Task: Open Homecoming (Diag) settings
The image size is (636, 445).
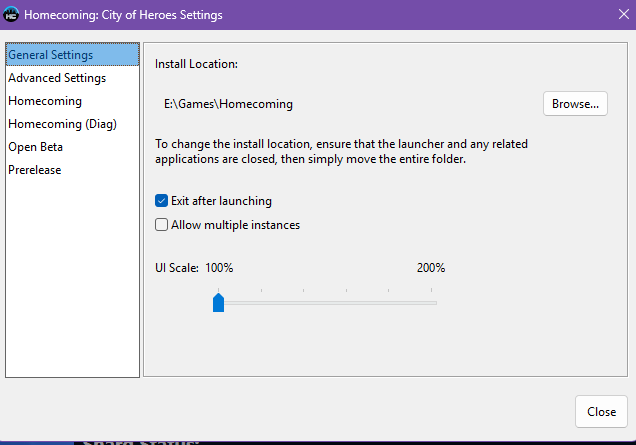Action: click(x=62, y=124)
